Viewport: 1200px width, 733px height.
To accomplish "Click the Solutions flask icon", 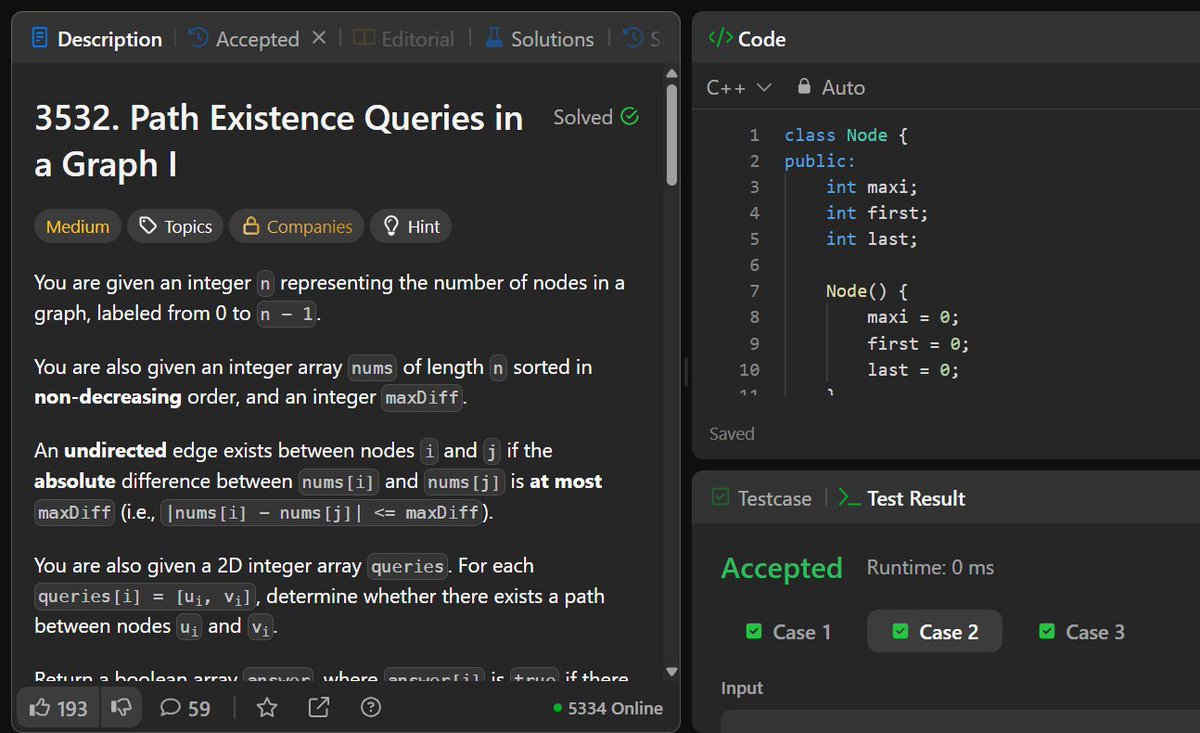I will tap(494, 38).
